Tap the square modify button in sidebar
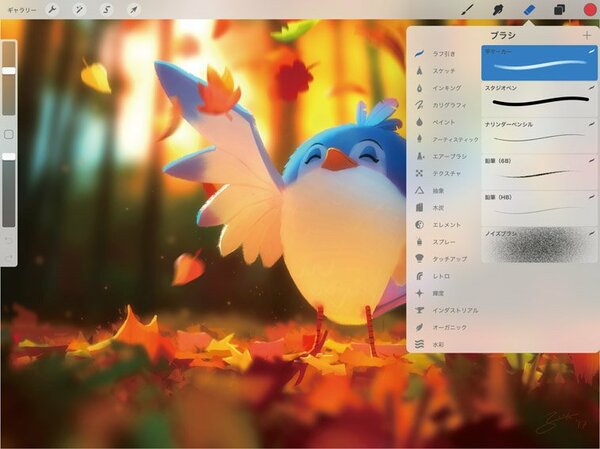This screenshot has height=449, width=600. (9, 134)
